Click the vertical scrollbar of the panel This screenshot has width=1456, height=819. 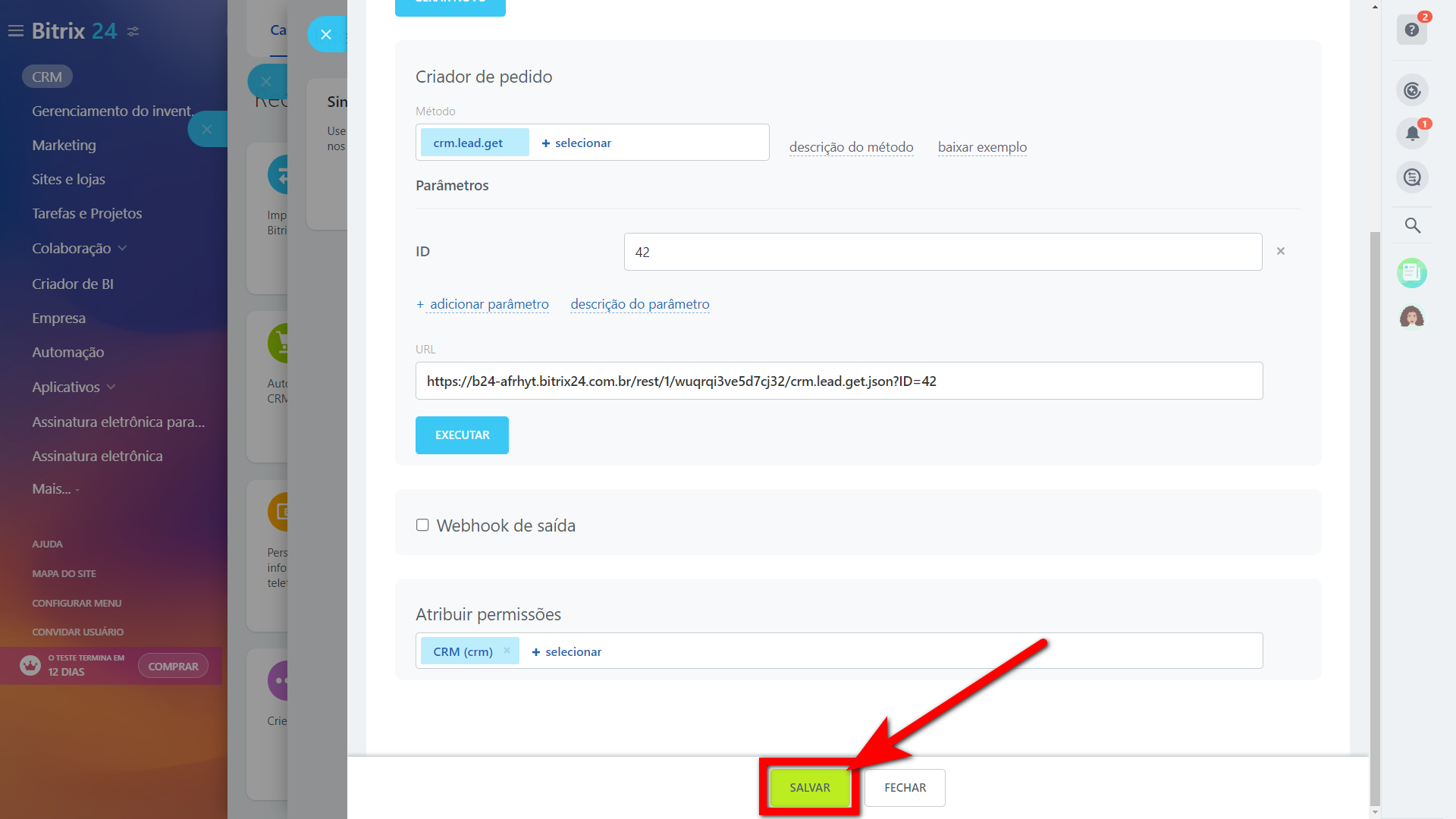coord(1375,516)
